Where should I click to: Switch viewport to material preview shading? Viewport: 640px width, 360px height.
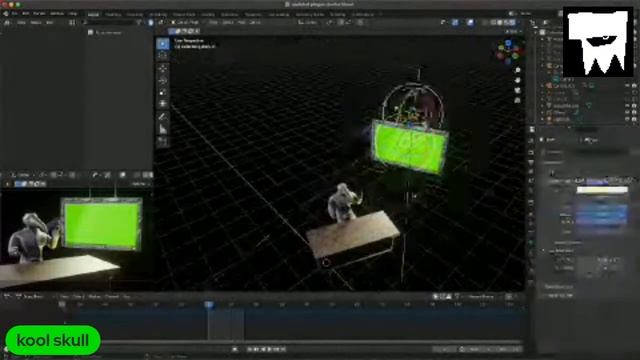[506, 22]
